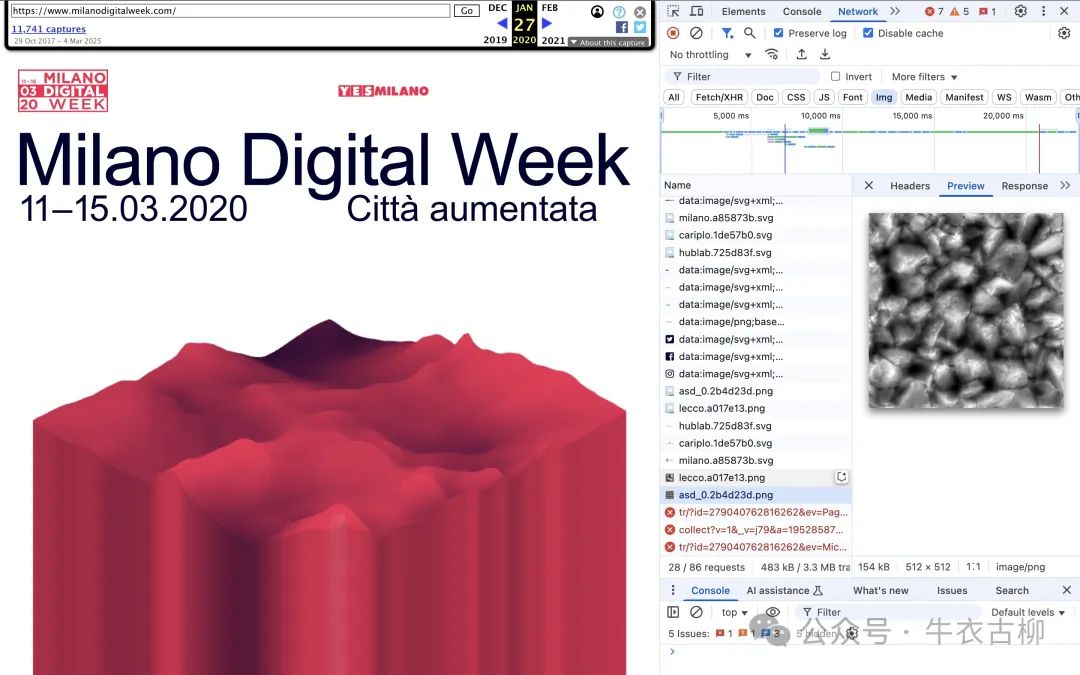Select the All request type filter
Image resolution: width=1080 pixels, height=675 pixels.
click(x=674, y=97)
